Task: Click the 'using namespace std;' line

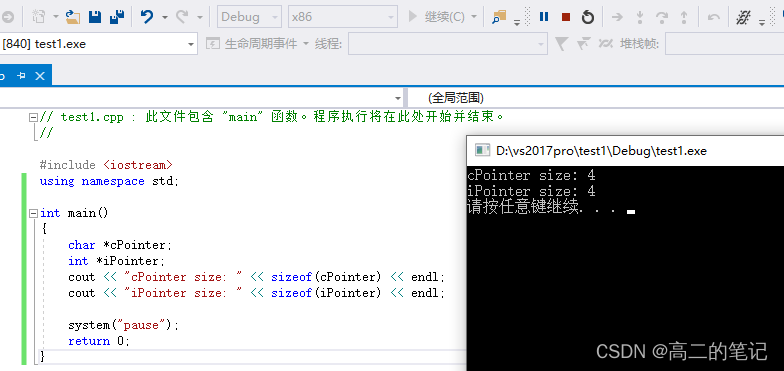Action: pos(109,181)
